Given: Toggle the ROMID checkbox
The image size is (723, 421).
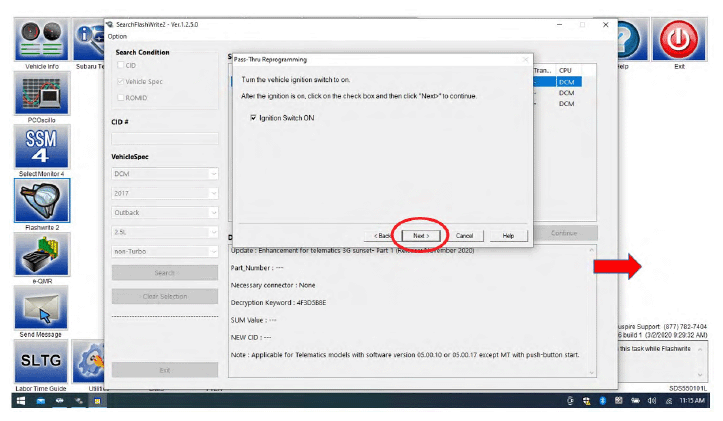Looking at the screenshot, I should click(121, 98).
